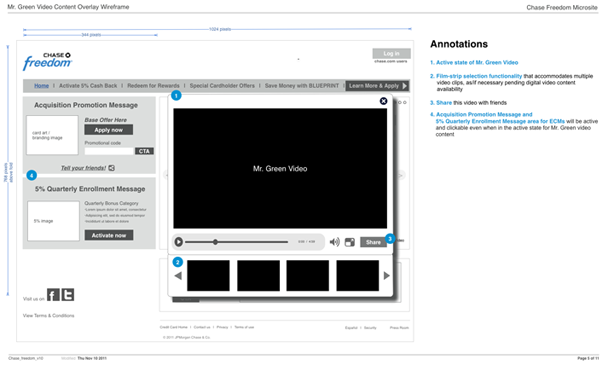This screenshot has width=600, height=375.
Task: Open Terms of use footer link
Action: [x=244, y=327]
